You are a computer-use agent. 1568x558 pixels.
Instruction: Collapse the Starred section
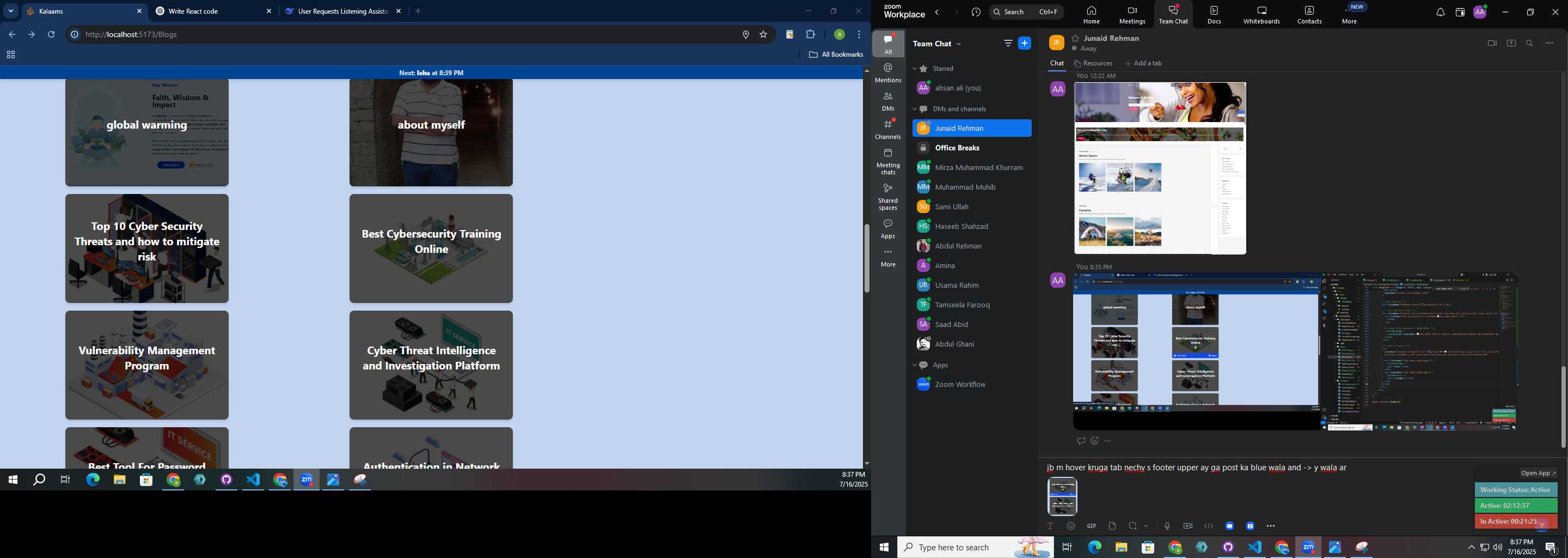point(914,69)
